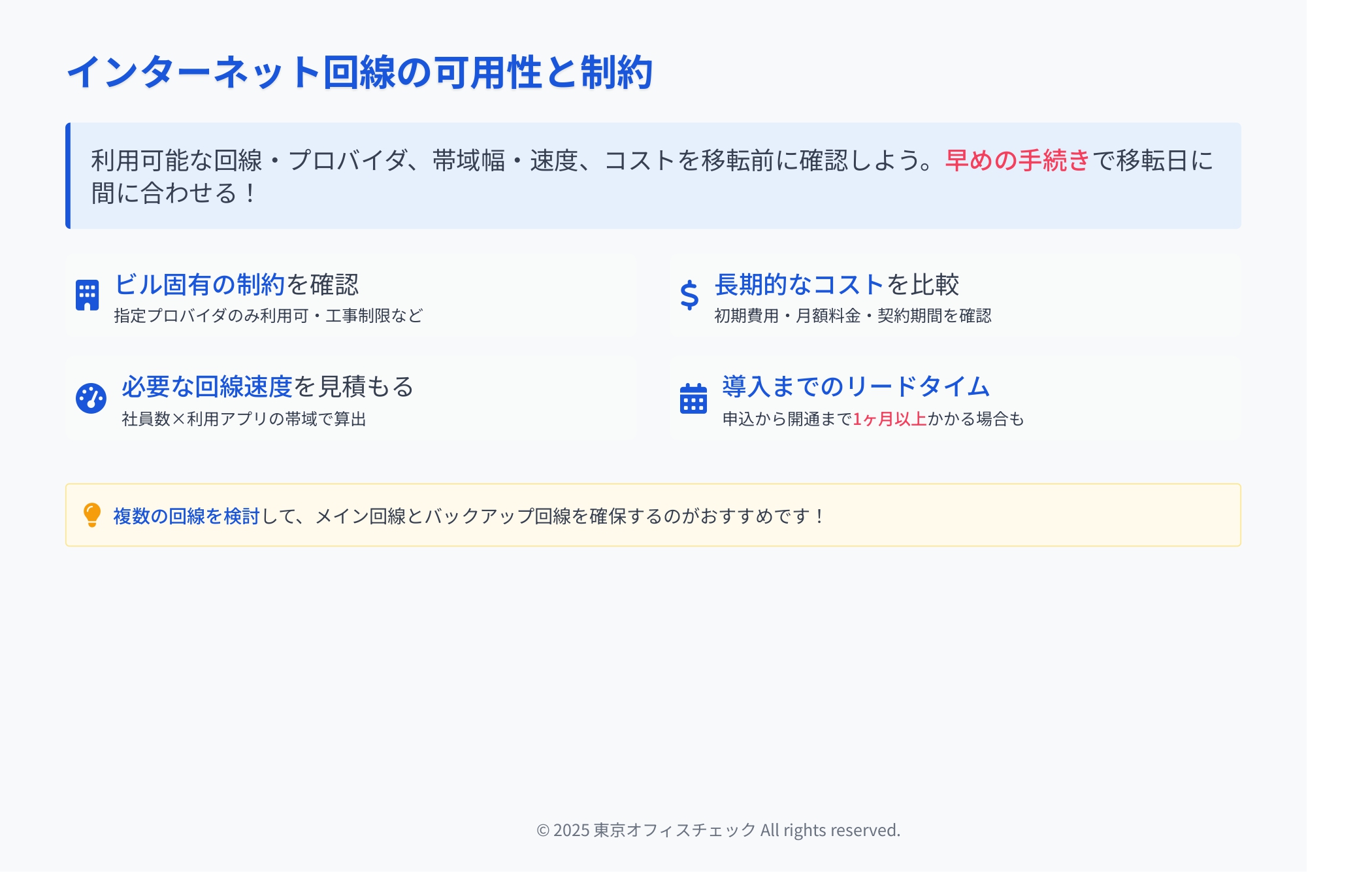Click the orange lightbulb icon
The image size is (1372, 872).
pyautogui.click(x=92, y=515)
